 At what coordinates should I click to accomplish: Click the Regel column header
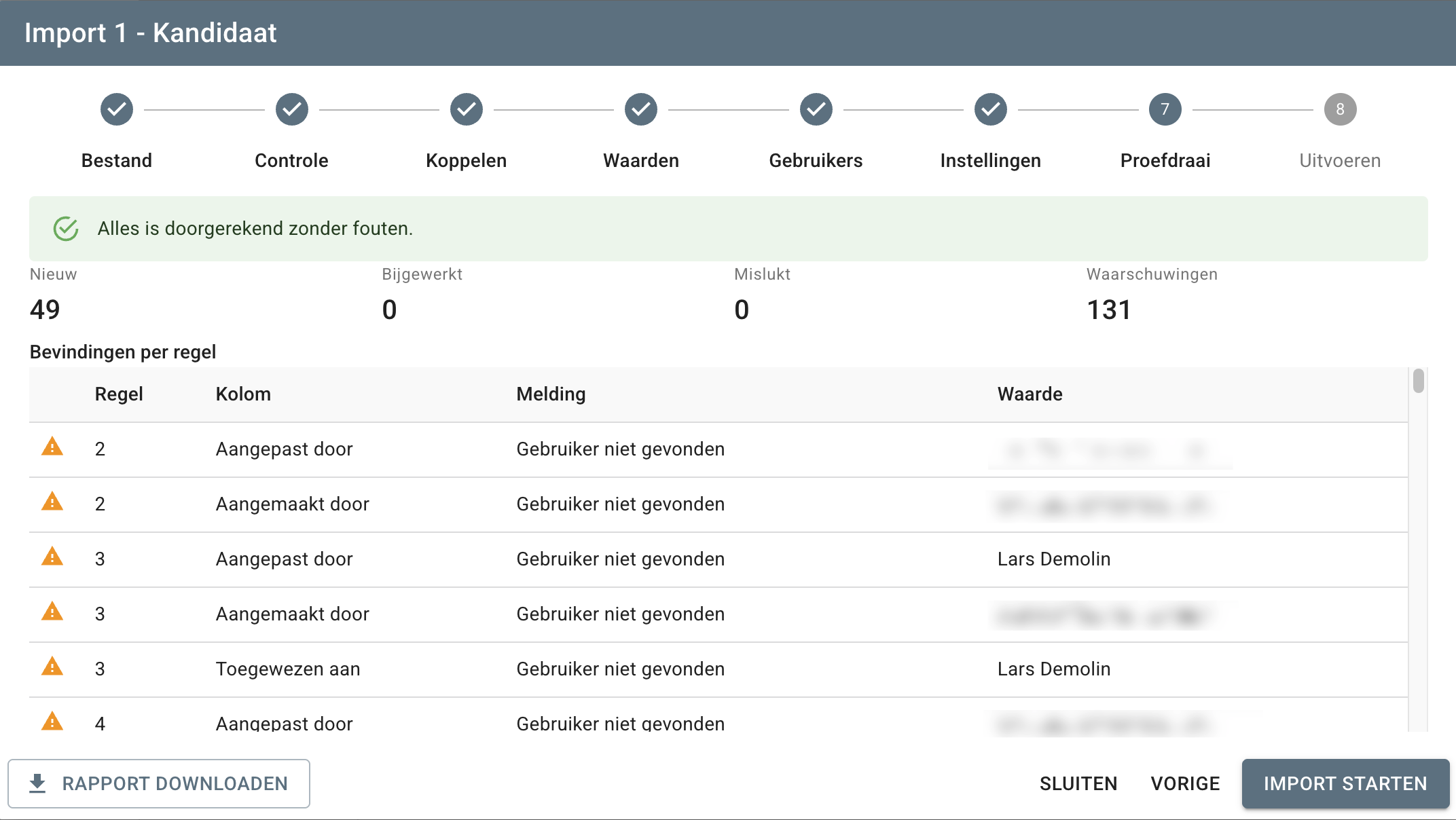point(119,394)
